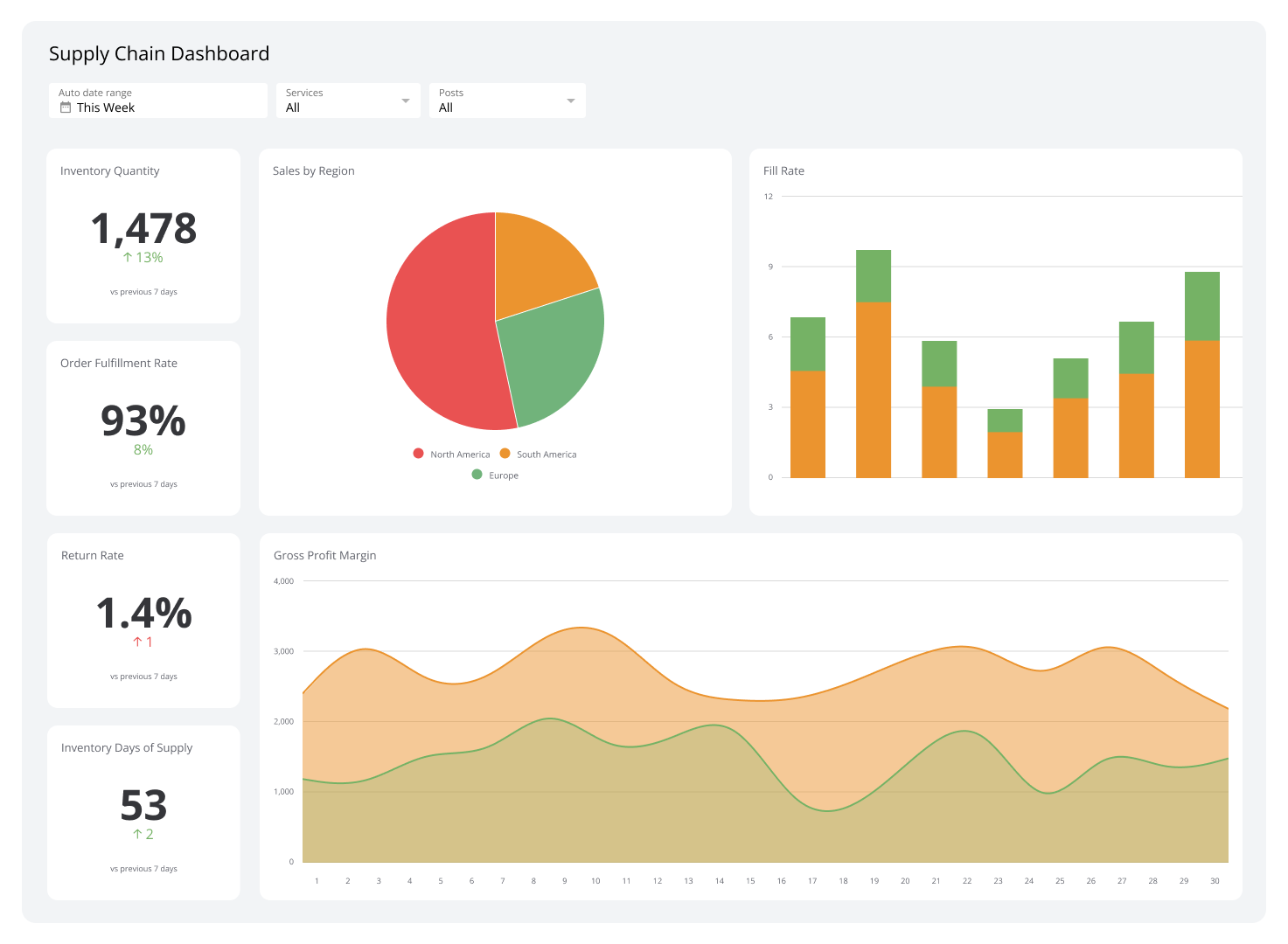Viewport: 1288px width, 944px height.
Task: Open the Posts dropdown
Action: pos(570,100)
